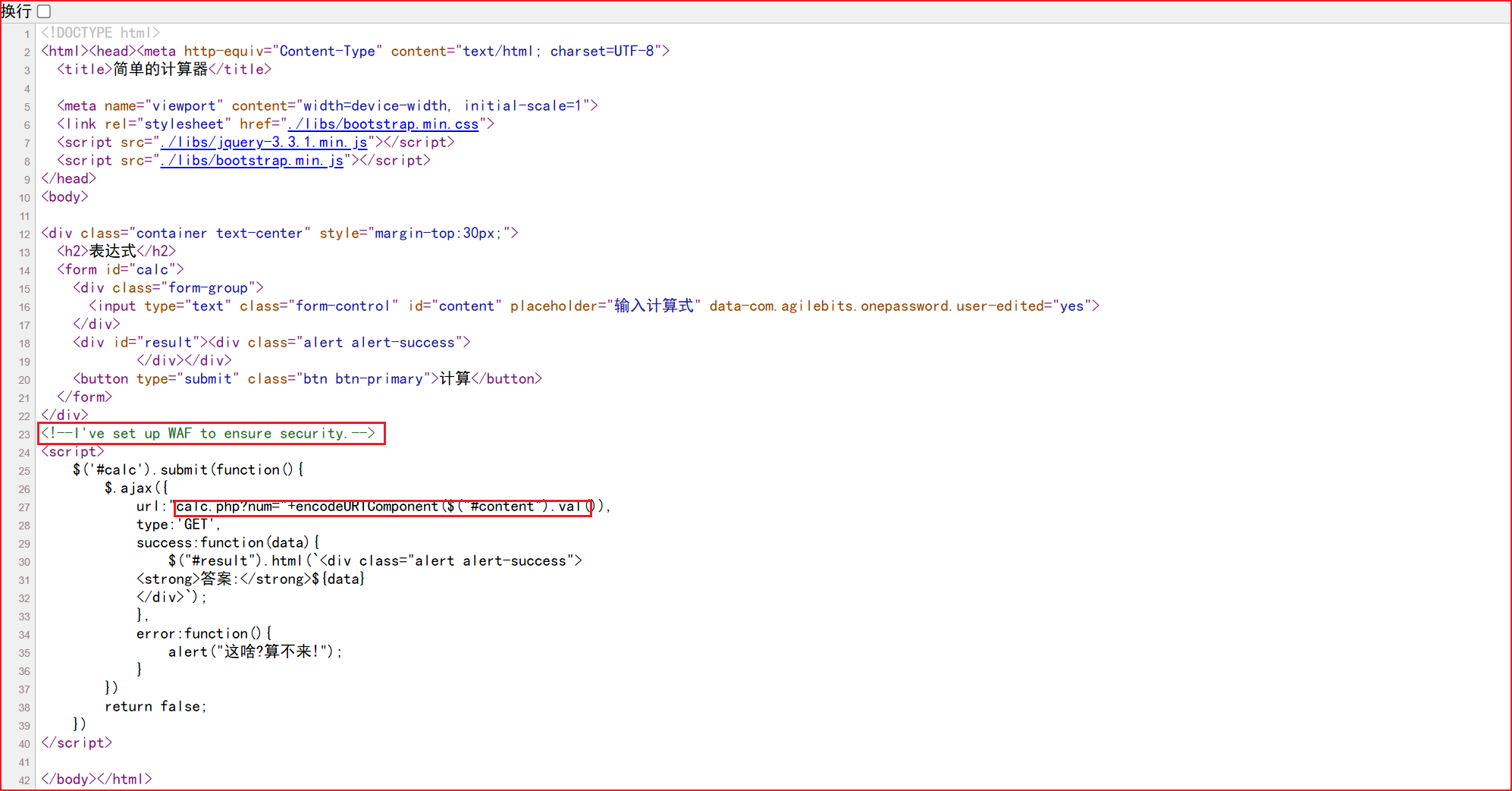Click the closing </body></html> line
The image size is (1512, 791).
click(96, 779)
